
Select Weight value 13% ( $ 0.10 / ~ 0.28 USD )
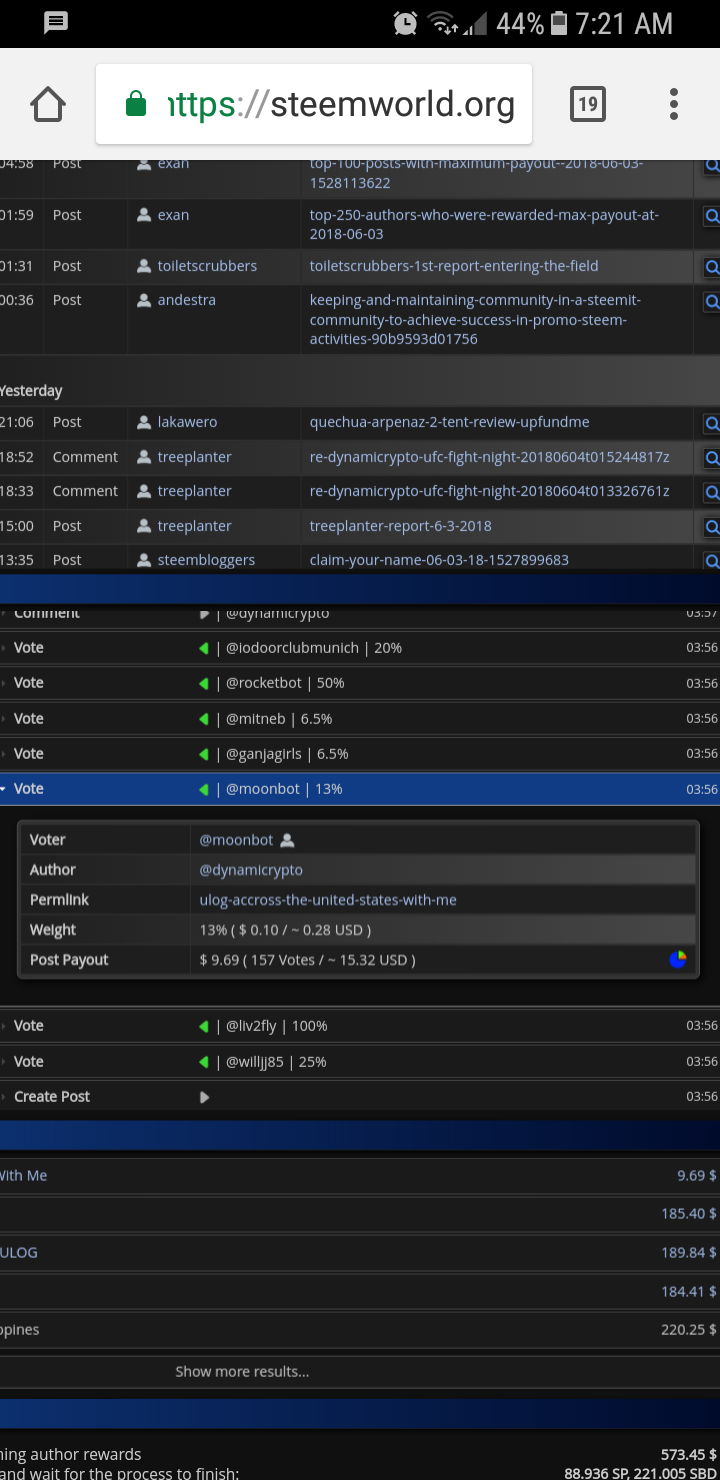pos(285,930)
